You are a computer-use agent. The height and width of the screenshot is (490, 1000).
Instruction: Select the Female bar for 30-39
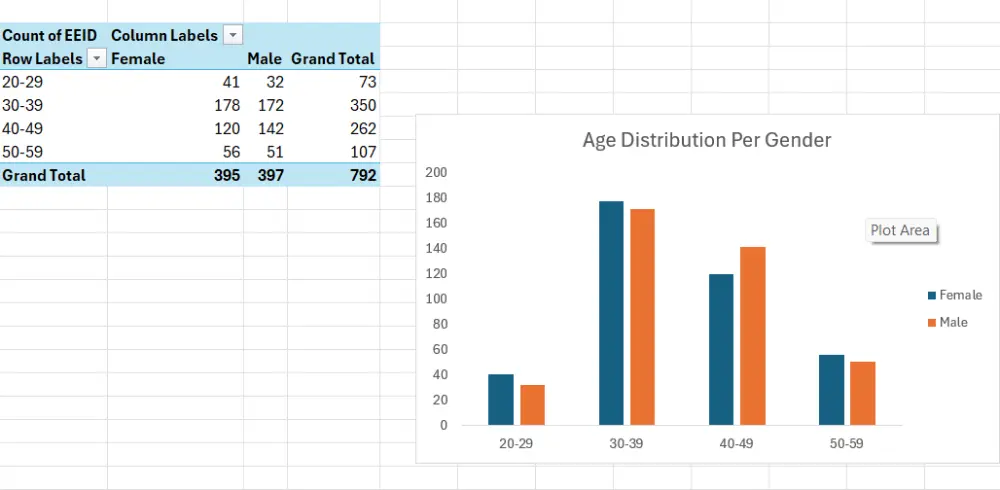click(x=611, y=313)
